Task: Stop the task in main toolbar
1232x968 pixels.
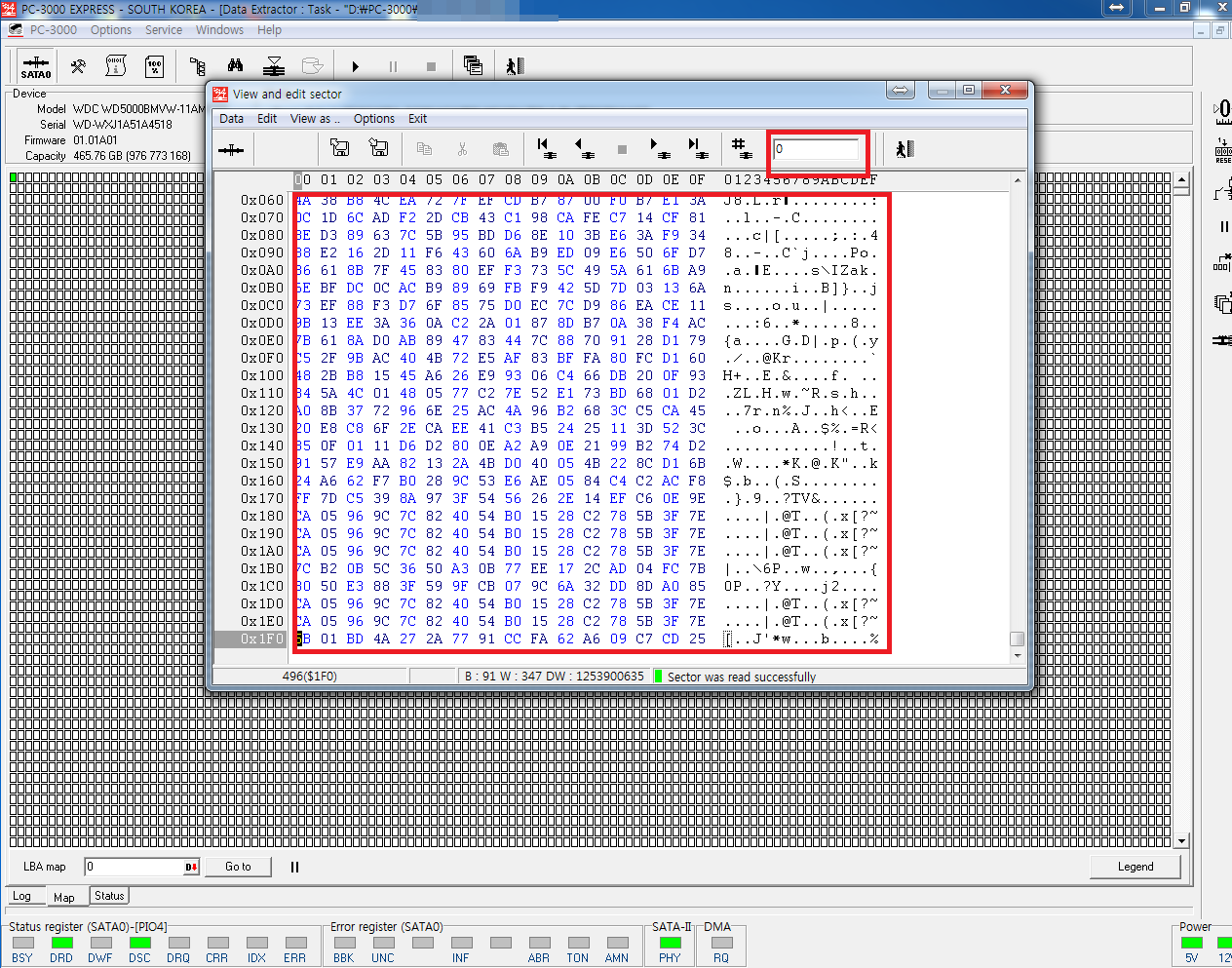Action: 431,66
